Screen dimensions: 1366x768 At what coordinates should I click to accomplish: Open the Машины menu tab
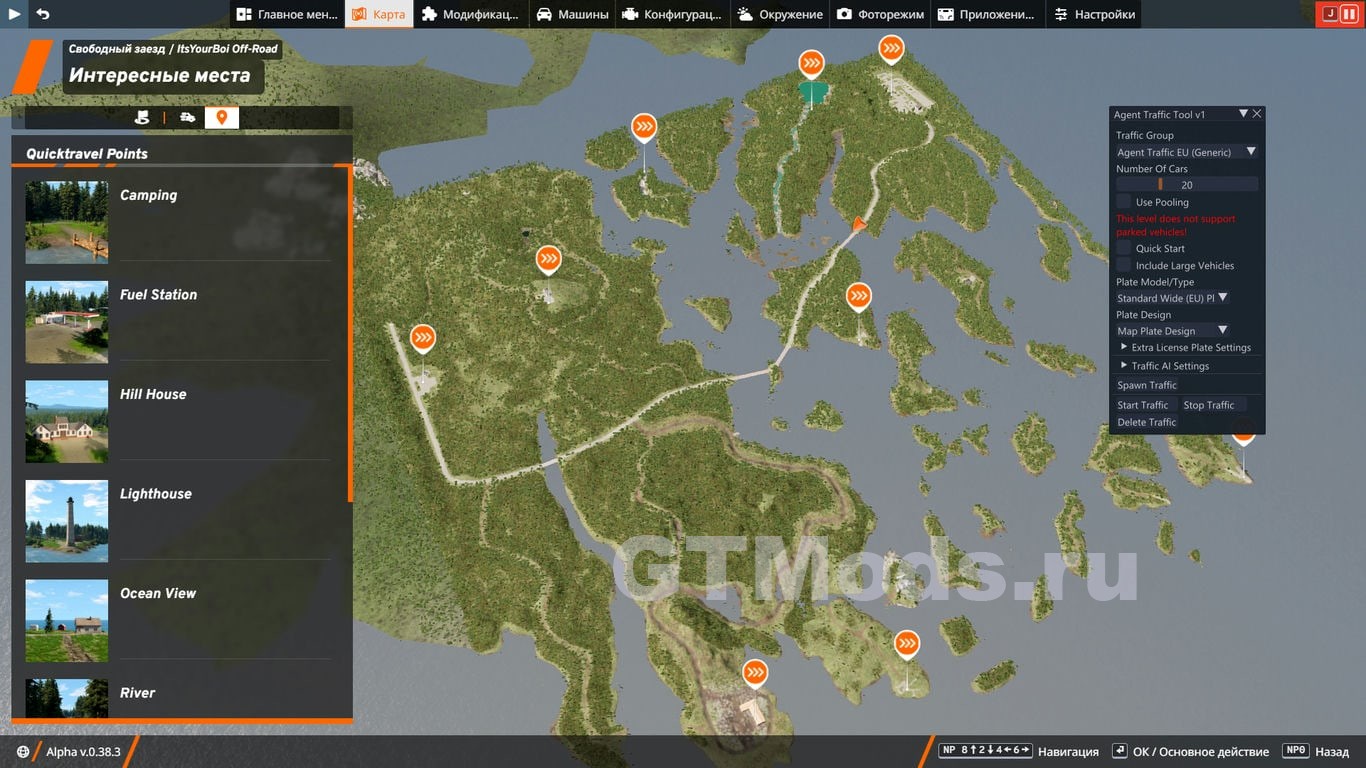pyautogui.click(x=572, y=14)
